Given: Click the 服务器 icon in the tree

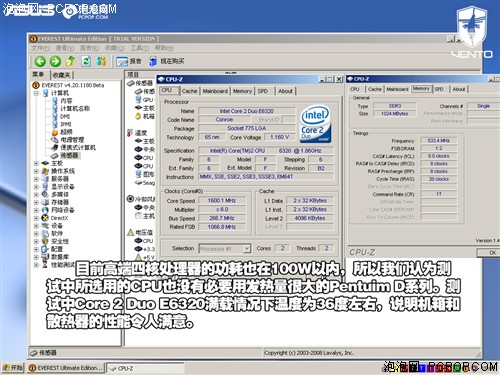Looking at the screenshot, I should (x=45, y=179).
